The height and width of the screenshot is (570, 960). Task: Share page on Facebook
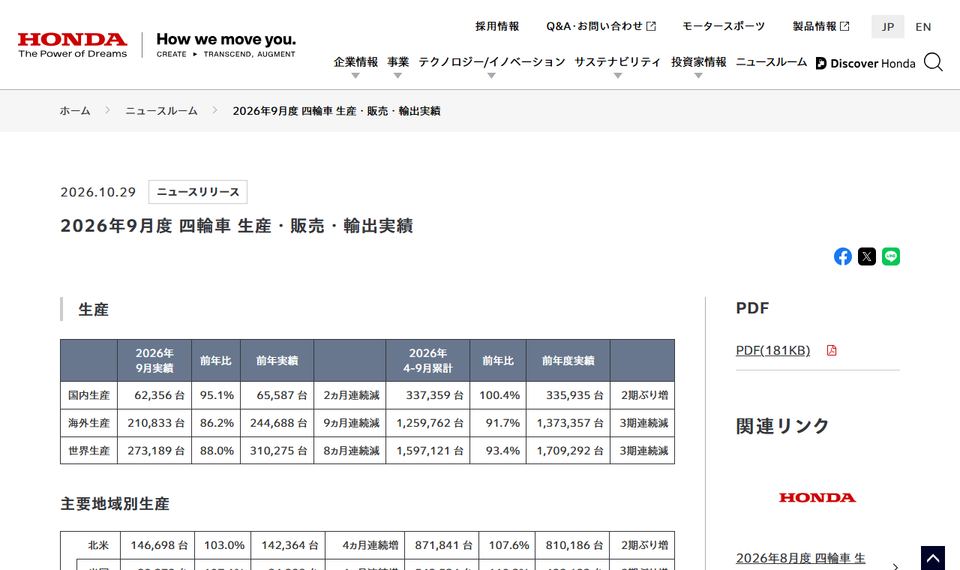[842, 257]
